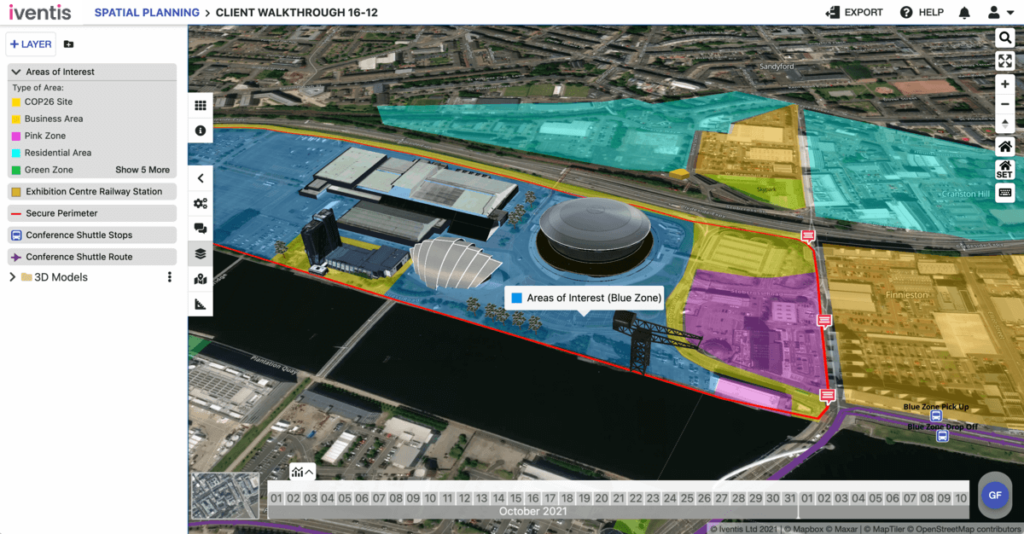The image size is (1024, 534).
Task: Expand the 3D Models folder
Action: pos(13,277)
